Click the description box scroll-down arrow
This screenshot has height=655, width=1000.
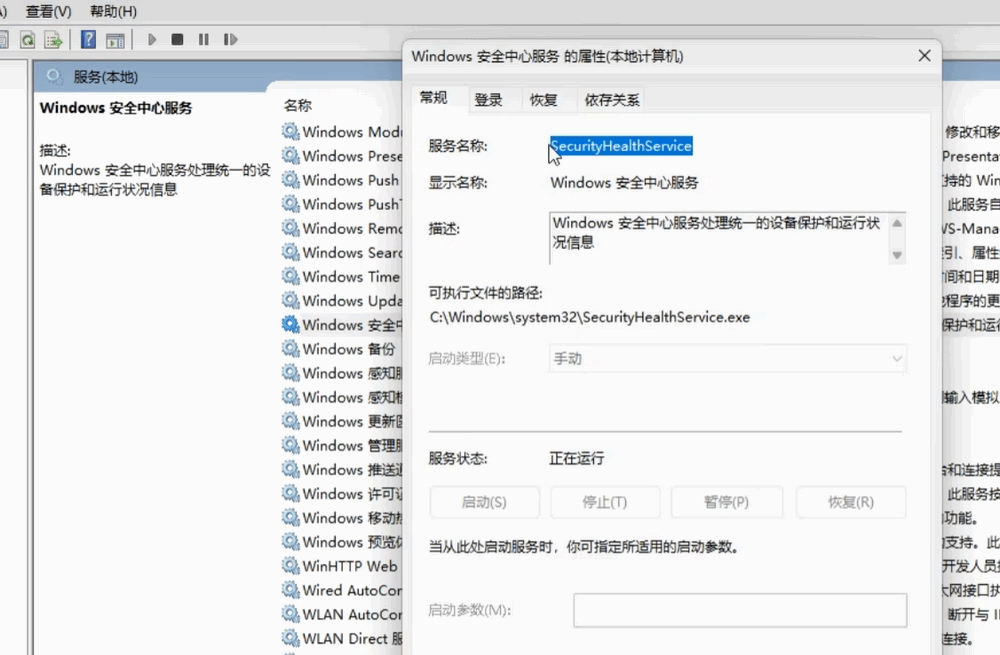point(897,255)
